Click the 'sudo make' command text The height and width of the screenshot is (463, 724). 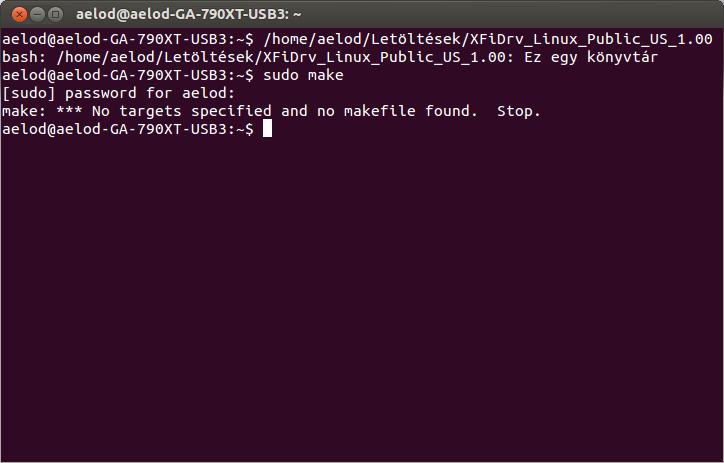click(x=303, y=75)
